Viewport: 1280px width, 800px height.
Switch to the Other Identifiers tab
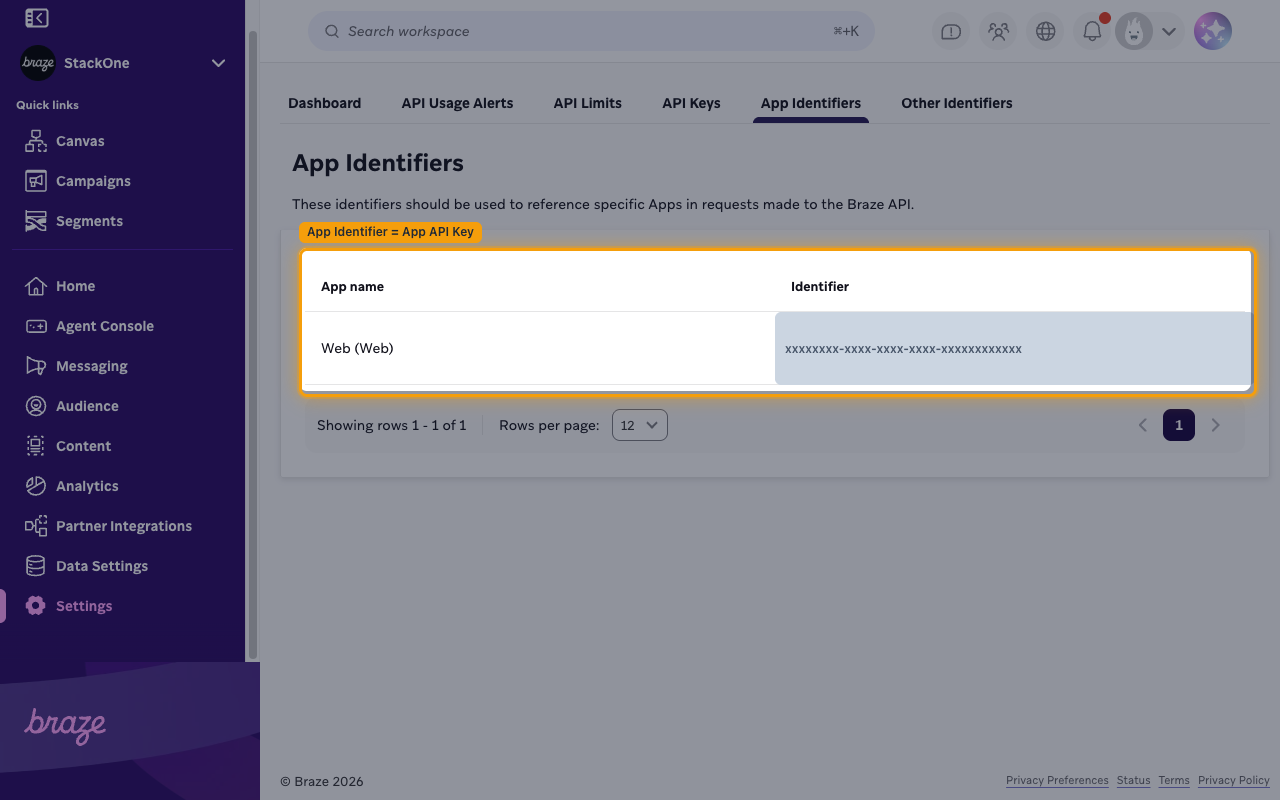(x=956, y=103)
